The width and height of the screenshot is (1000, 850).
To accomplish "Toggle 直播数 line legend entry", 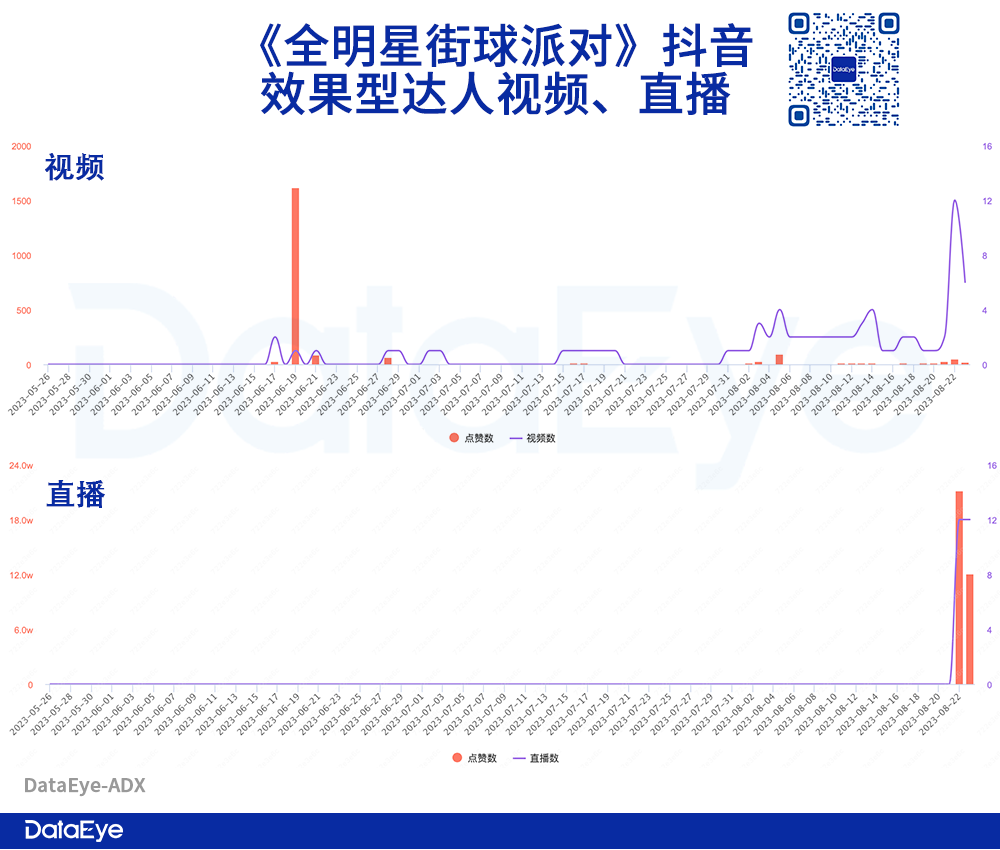I will 536,758.
